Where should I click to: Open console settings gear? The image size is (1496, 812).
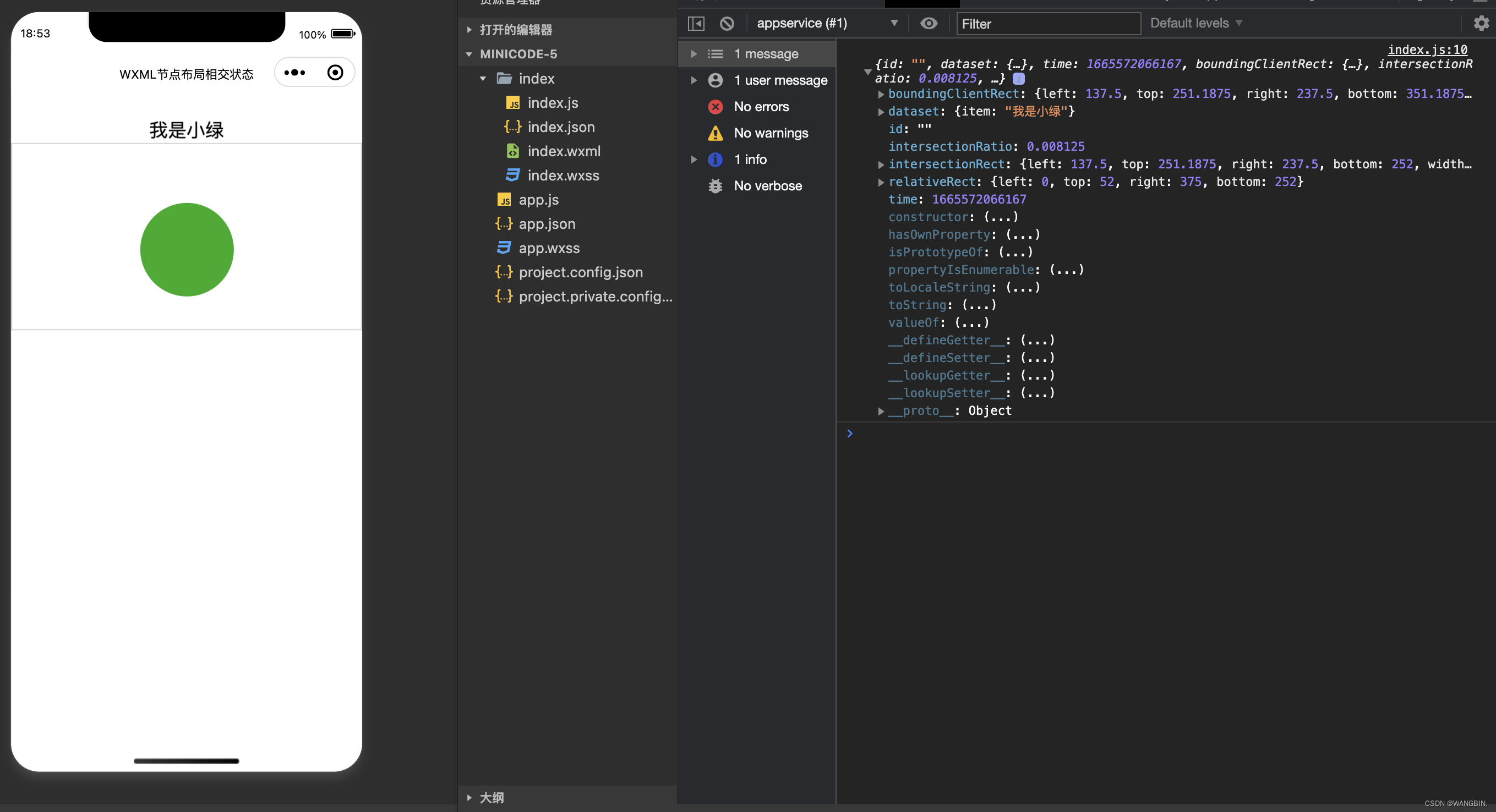tap(1481, 23)
